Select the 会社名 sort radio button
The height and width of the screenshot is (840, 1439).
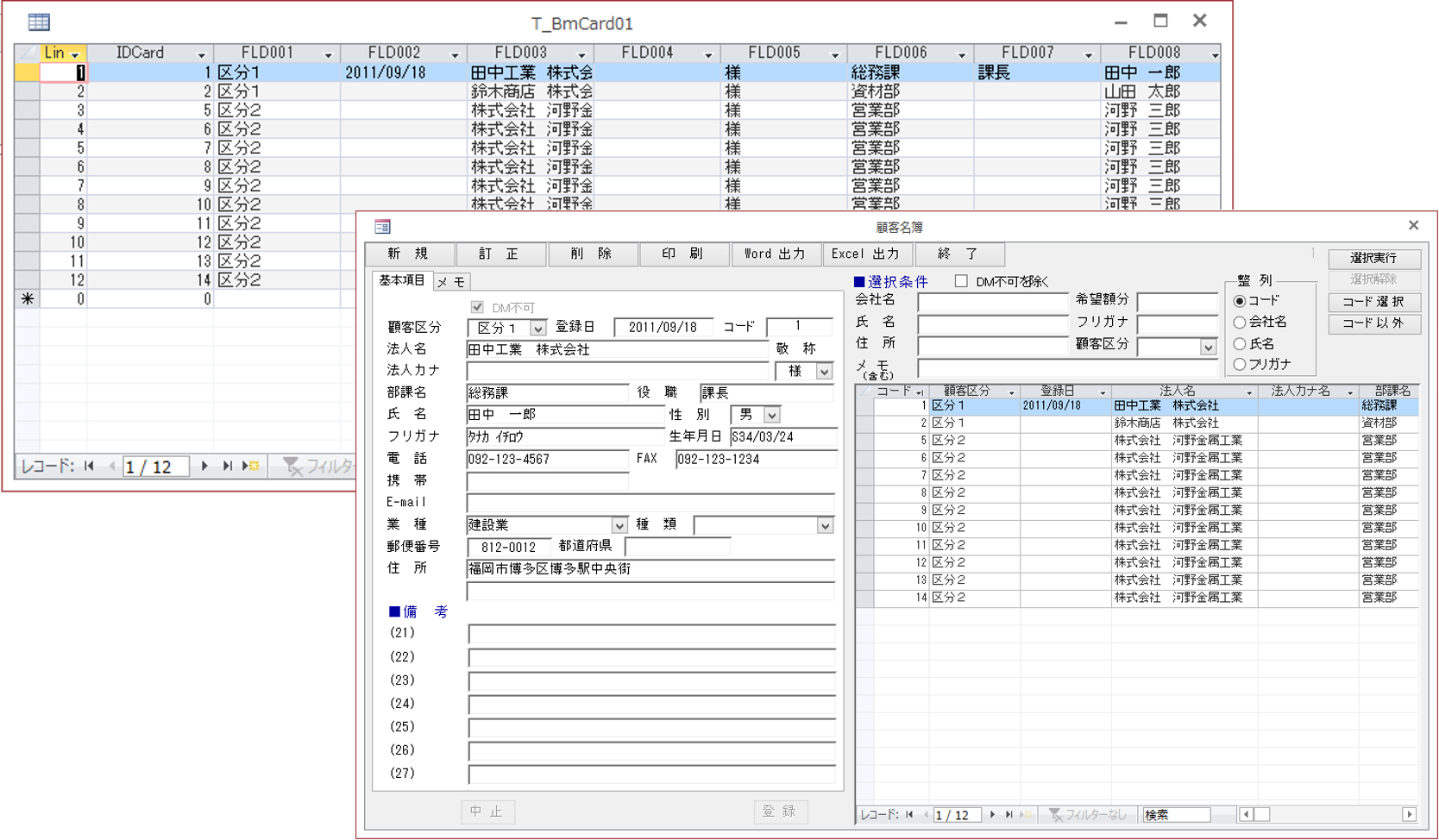(x=1240, y=322)
